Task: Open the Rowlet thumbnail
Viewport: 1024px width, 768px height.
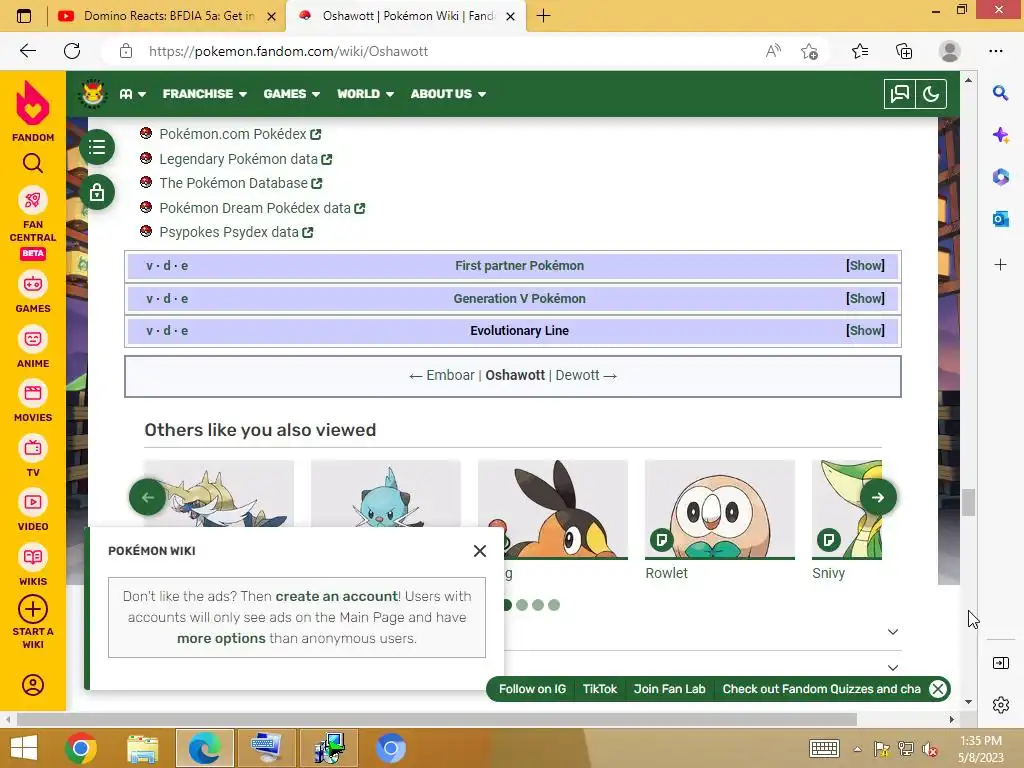Action: (x=720, y=509)
